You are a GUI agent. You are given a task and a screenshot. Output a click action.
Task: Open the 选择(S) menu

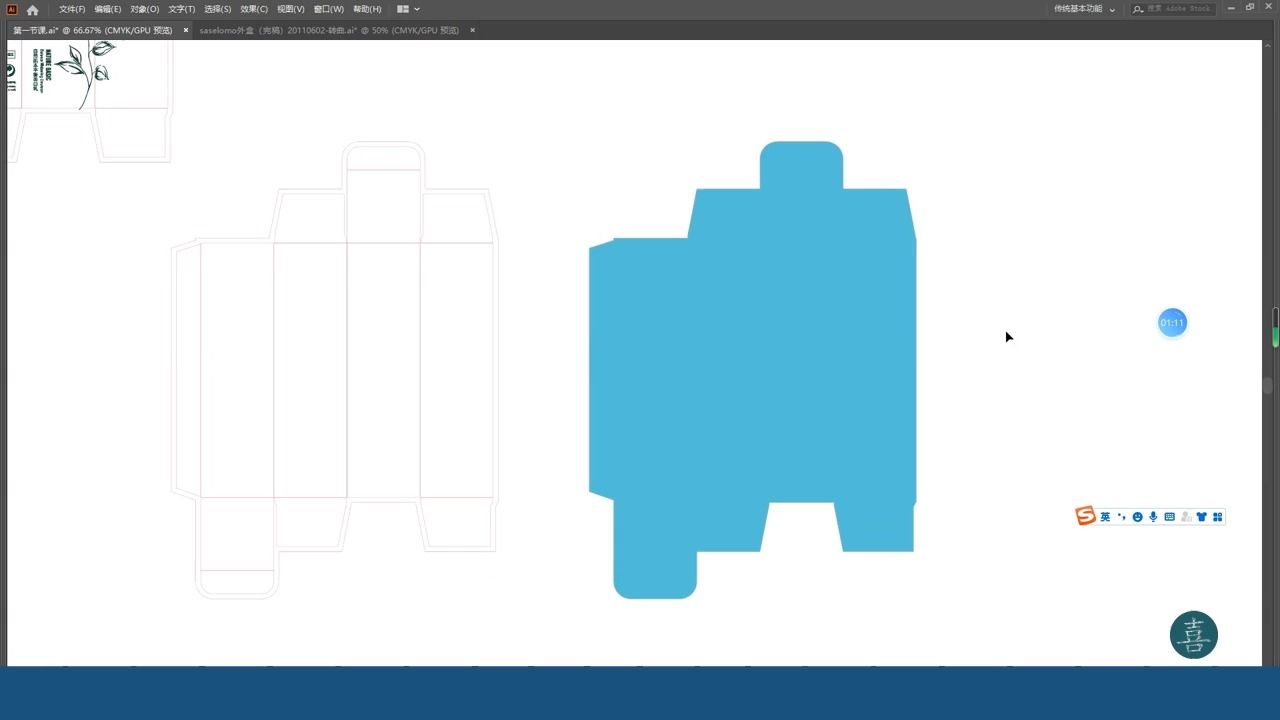(218, 9)
